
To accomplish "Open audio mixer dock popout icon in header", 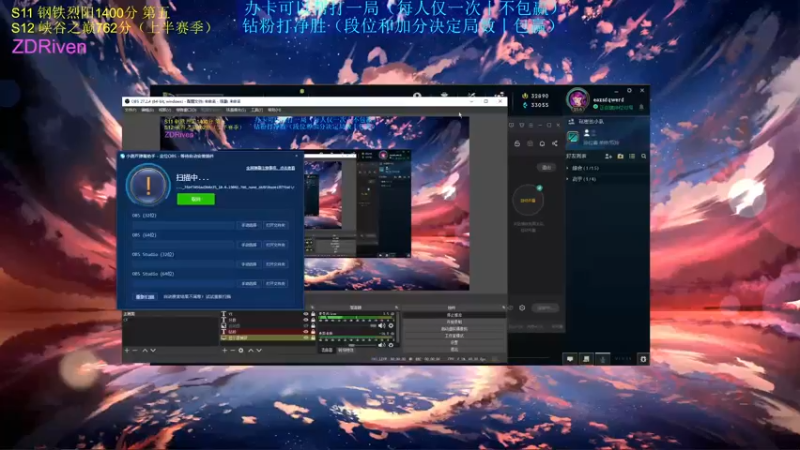I will pyautogui.click(x=396, y=307).
